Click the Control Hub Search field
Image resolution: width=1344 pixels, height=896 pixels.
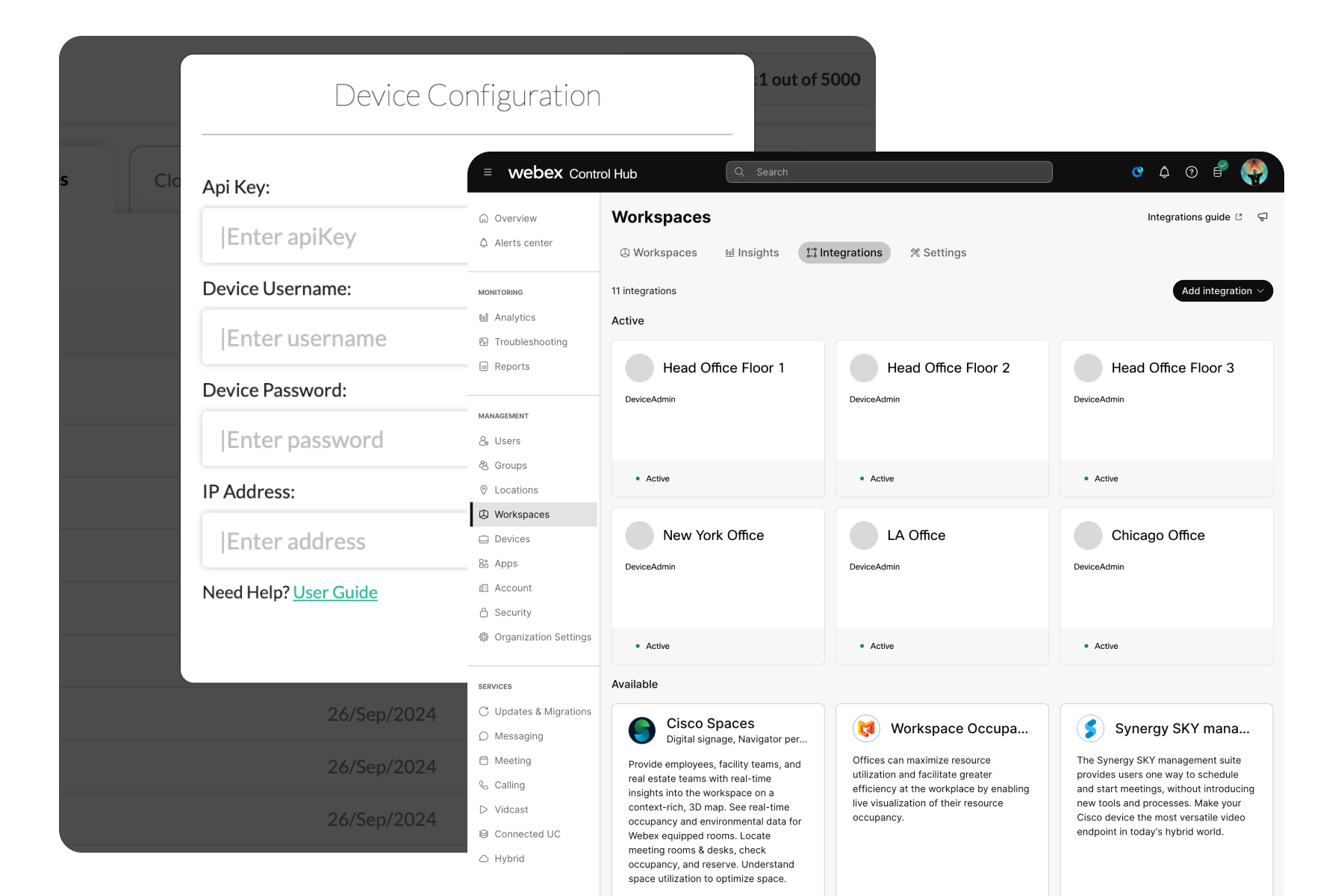[x=889, y=172]
